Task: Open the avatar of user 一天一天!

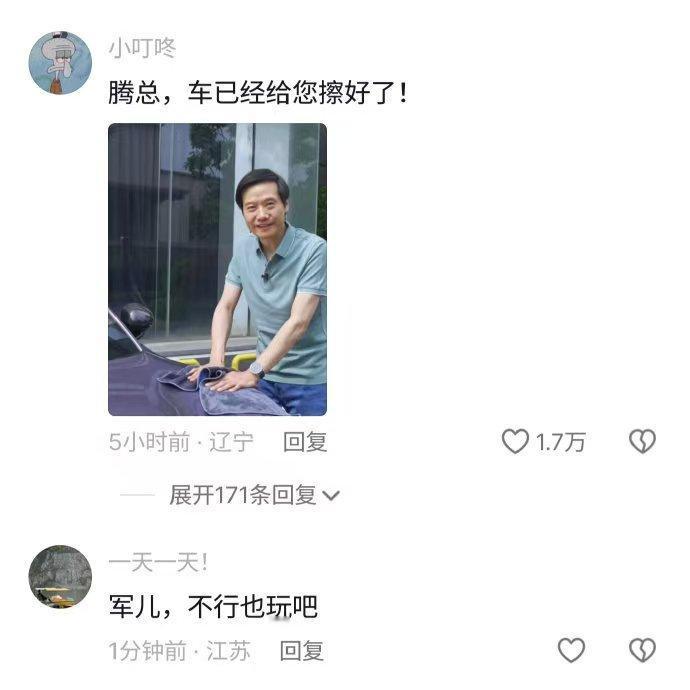Action: point(60,576)
